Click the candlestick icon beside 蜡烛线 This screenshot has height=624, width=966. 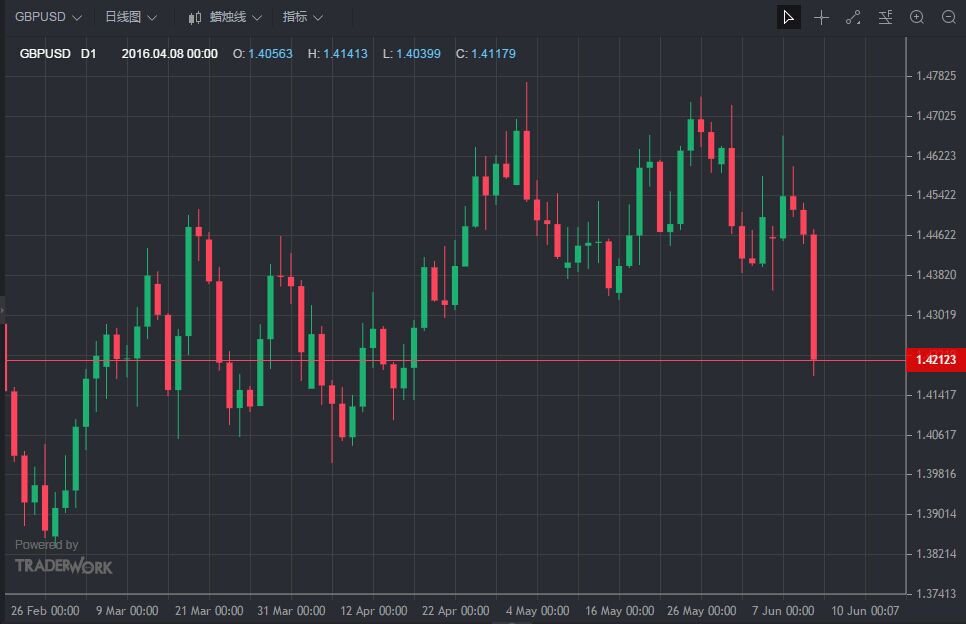pyautogui.click(x=194, y=18)
